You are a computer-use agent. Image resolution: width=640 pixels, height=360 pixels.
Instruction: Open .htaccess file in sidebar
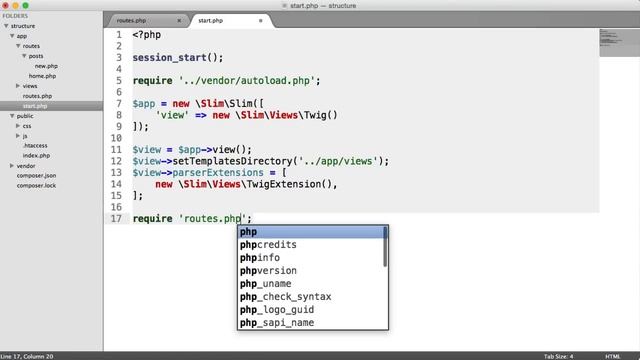35,145
